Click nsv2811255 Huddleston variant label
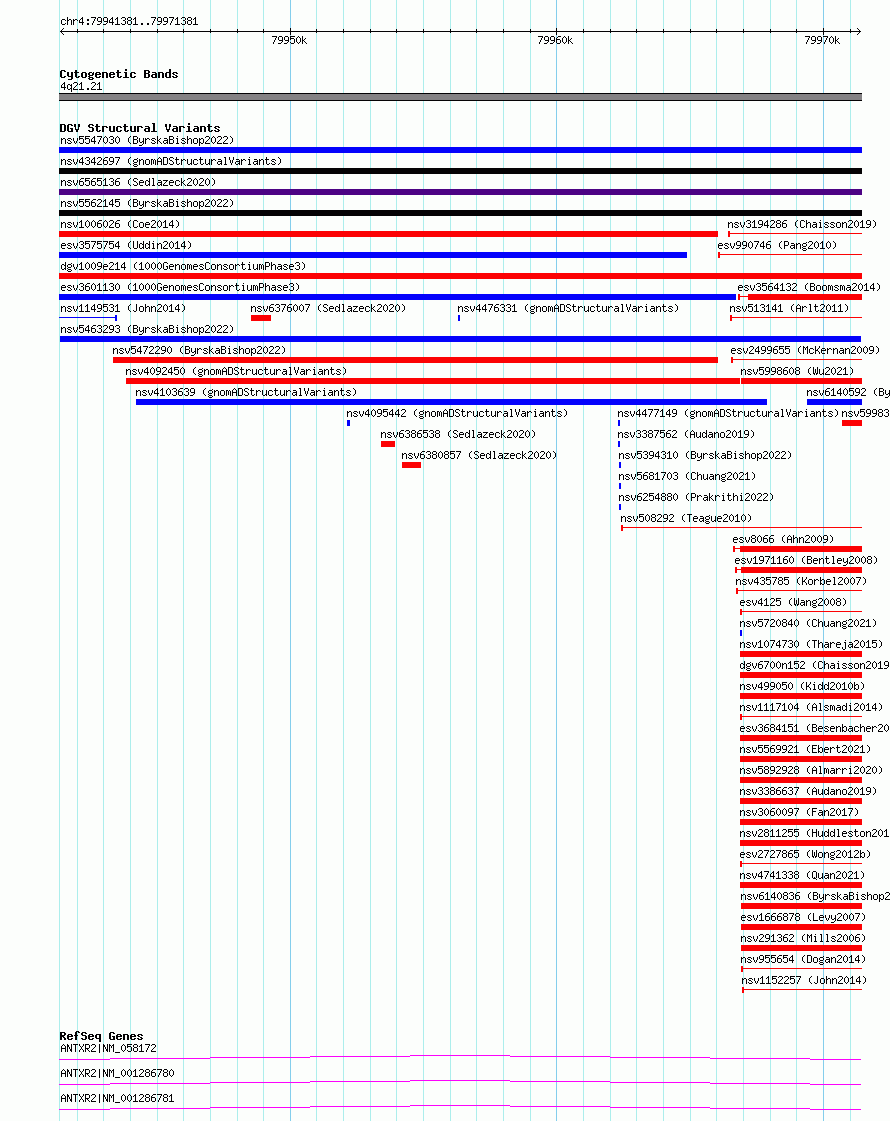890x1121 pixels. click(815, 833)
